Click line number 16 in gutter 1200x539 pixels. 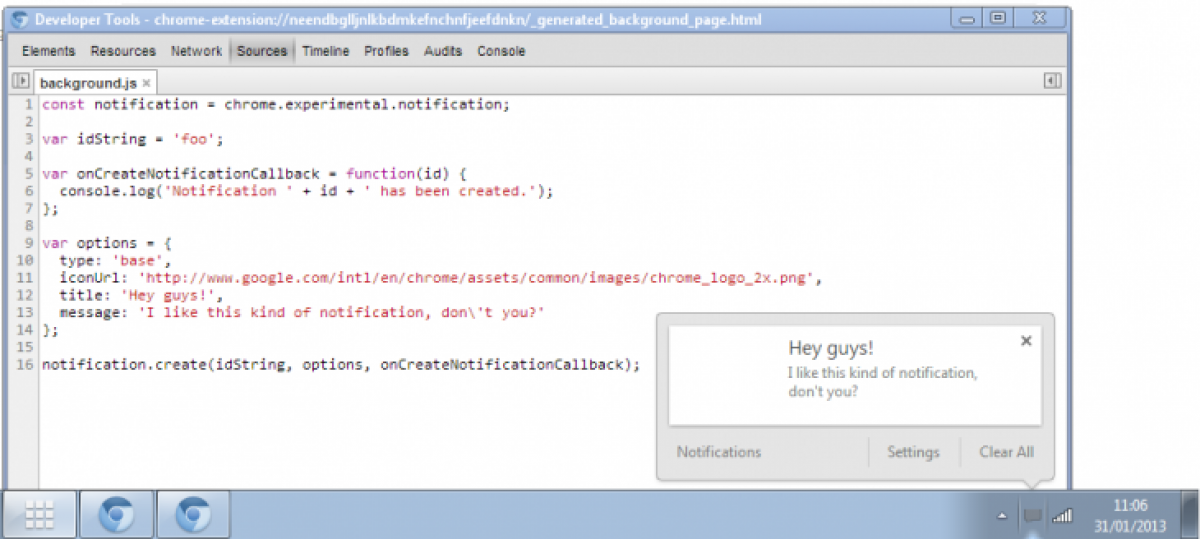[29, 365]
